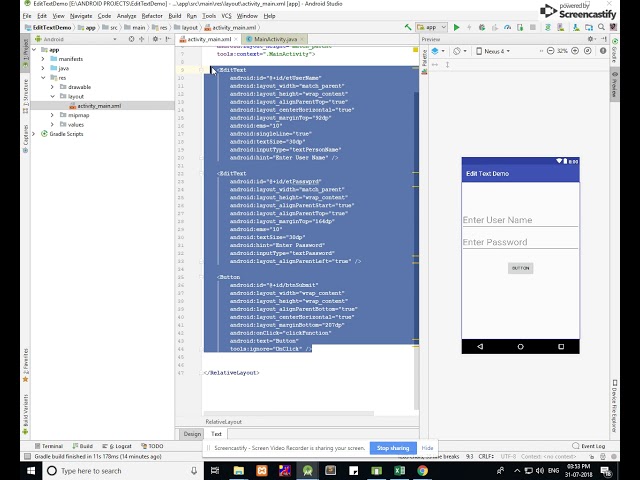Open the SDK Manager icon

click(x=576, y=27)
